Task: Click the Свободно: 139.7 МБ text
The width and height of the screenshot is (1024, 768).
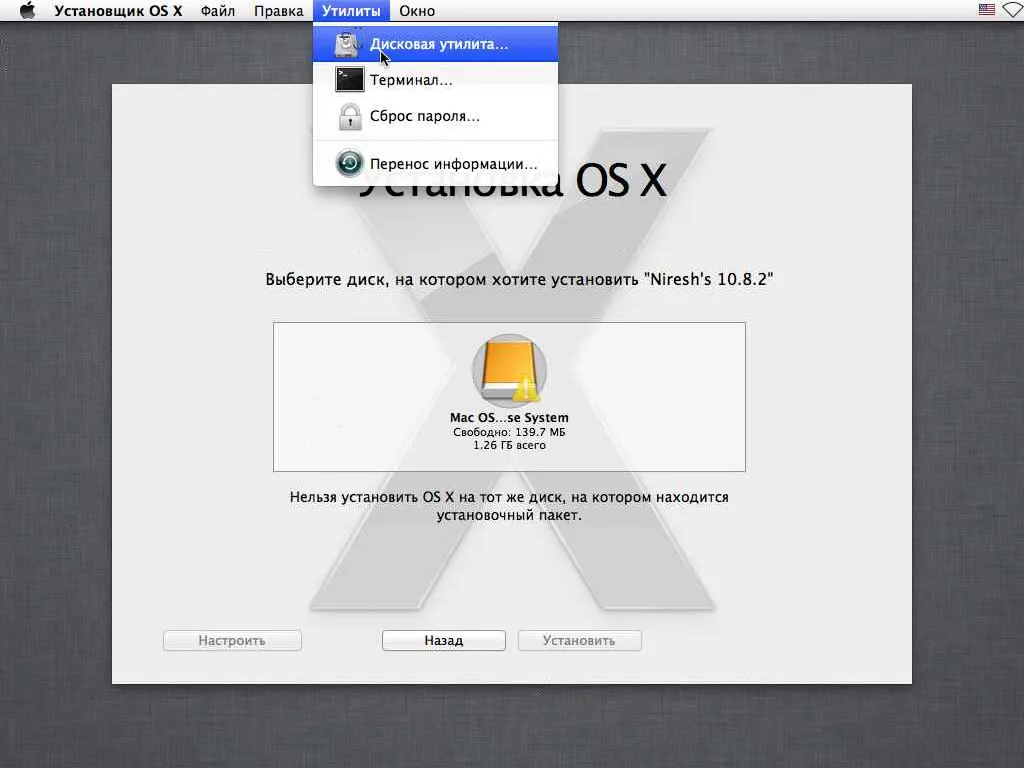Action: click(x=509, y=432)
